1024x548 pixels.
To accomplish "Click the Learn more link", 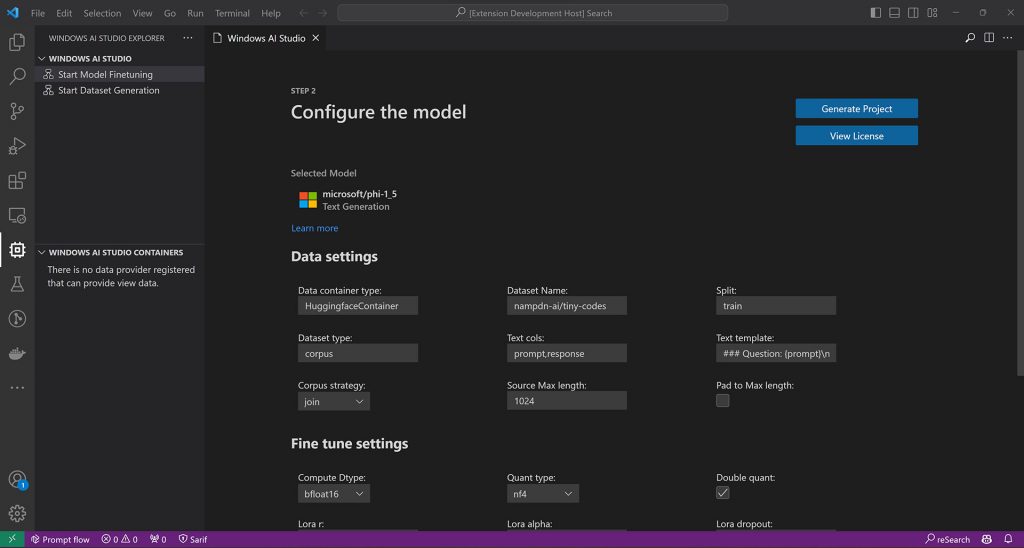I will (x=314, y=228).
